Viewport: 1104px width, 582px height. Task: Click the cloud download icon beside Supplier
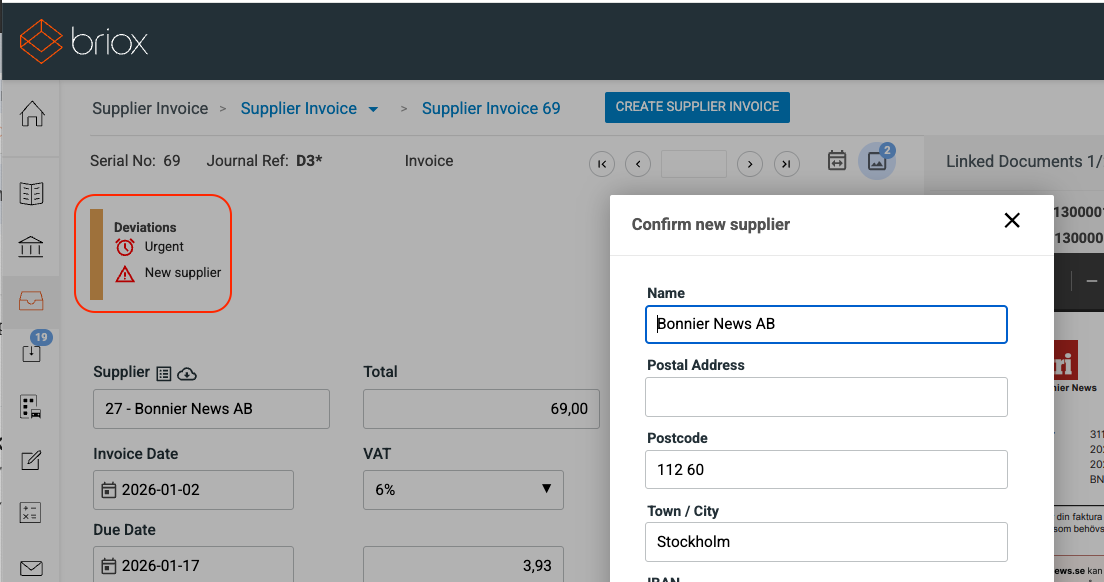click(187, 373)
